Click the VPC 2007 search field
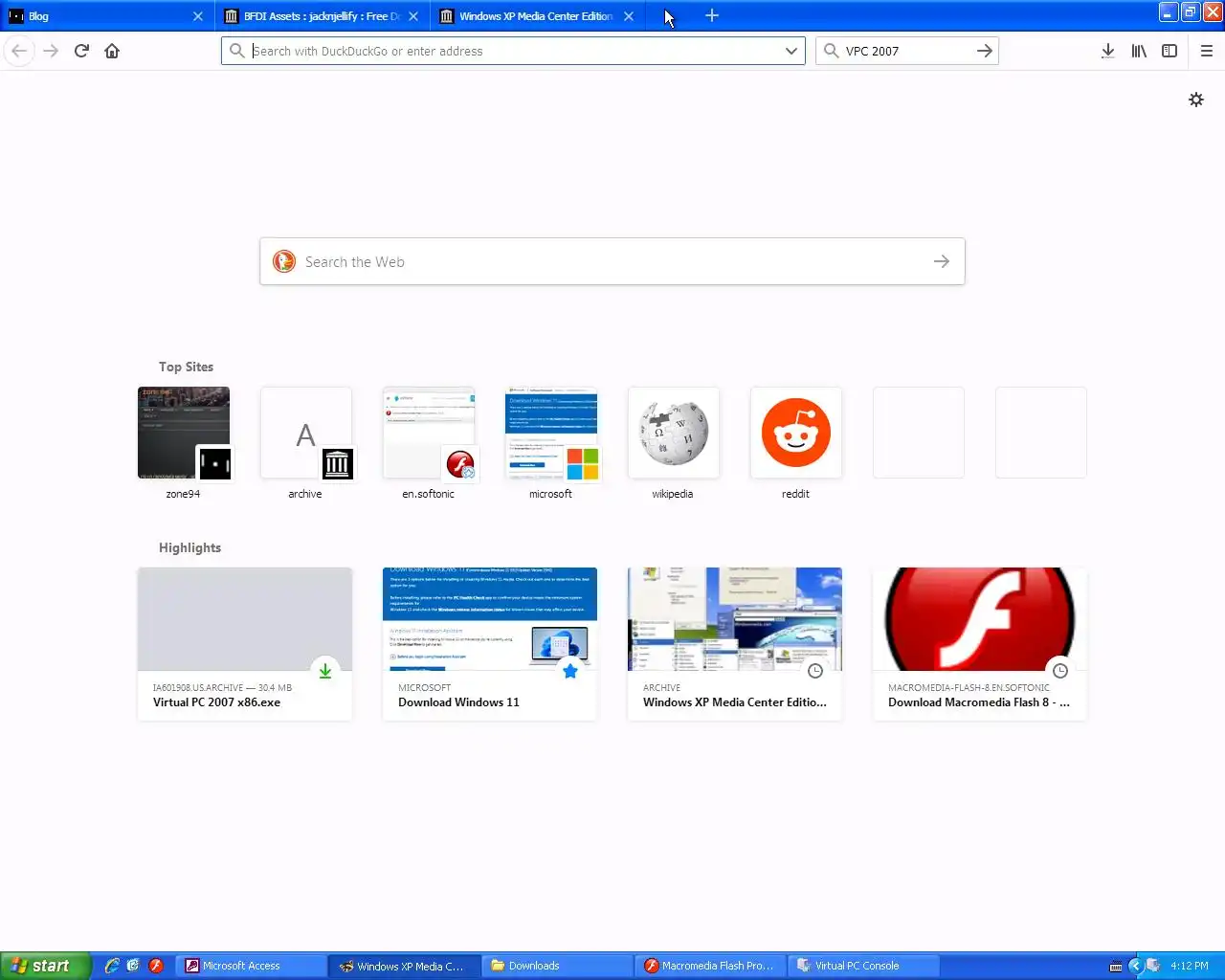Screen dimensions: 1225x980 907,51
